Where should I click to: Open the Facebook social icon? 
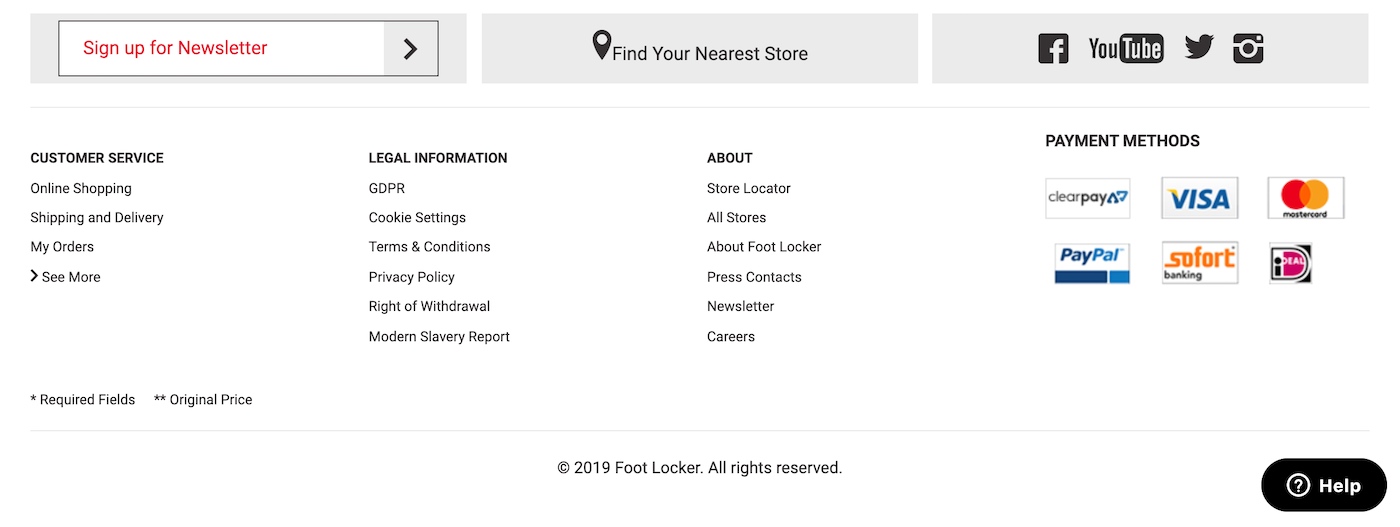[1053, 48]
